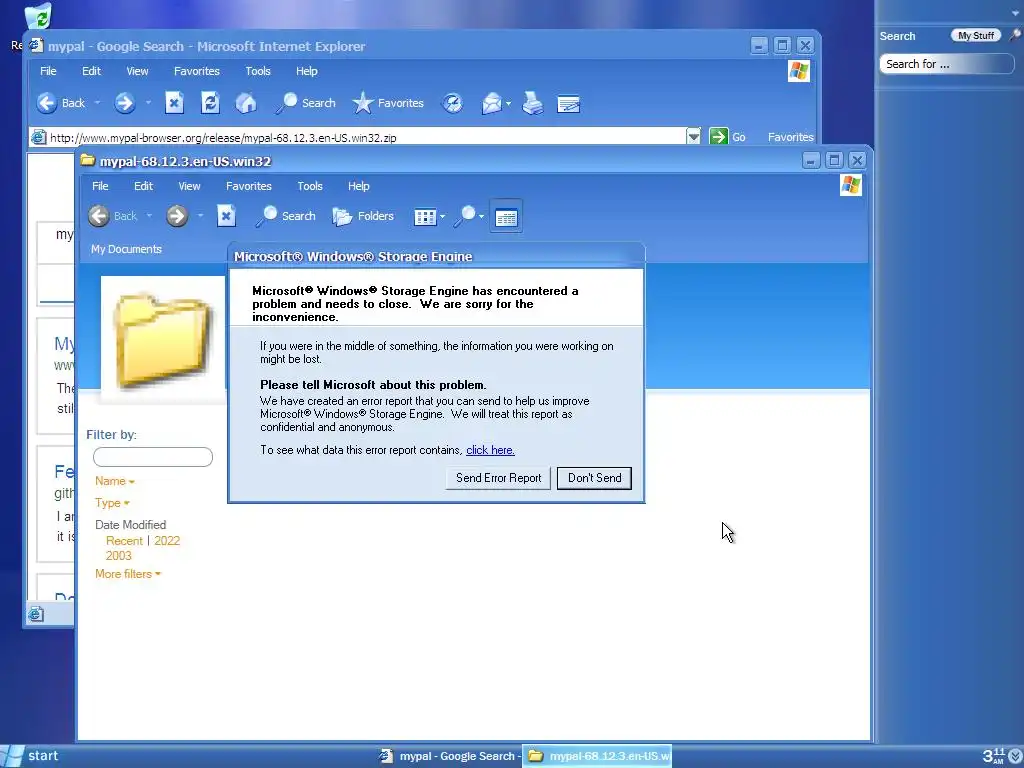Click Internet Explorer status bar page icon
Viewport: 1024px width, 768px height.
(37, 614)
